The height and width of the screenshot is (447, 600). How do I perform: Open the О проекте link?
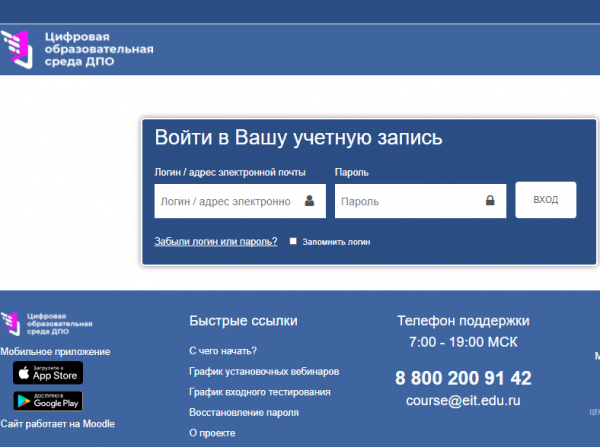212,433
